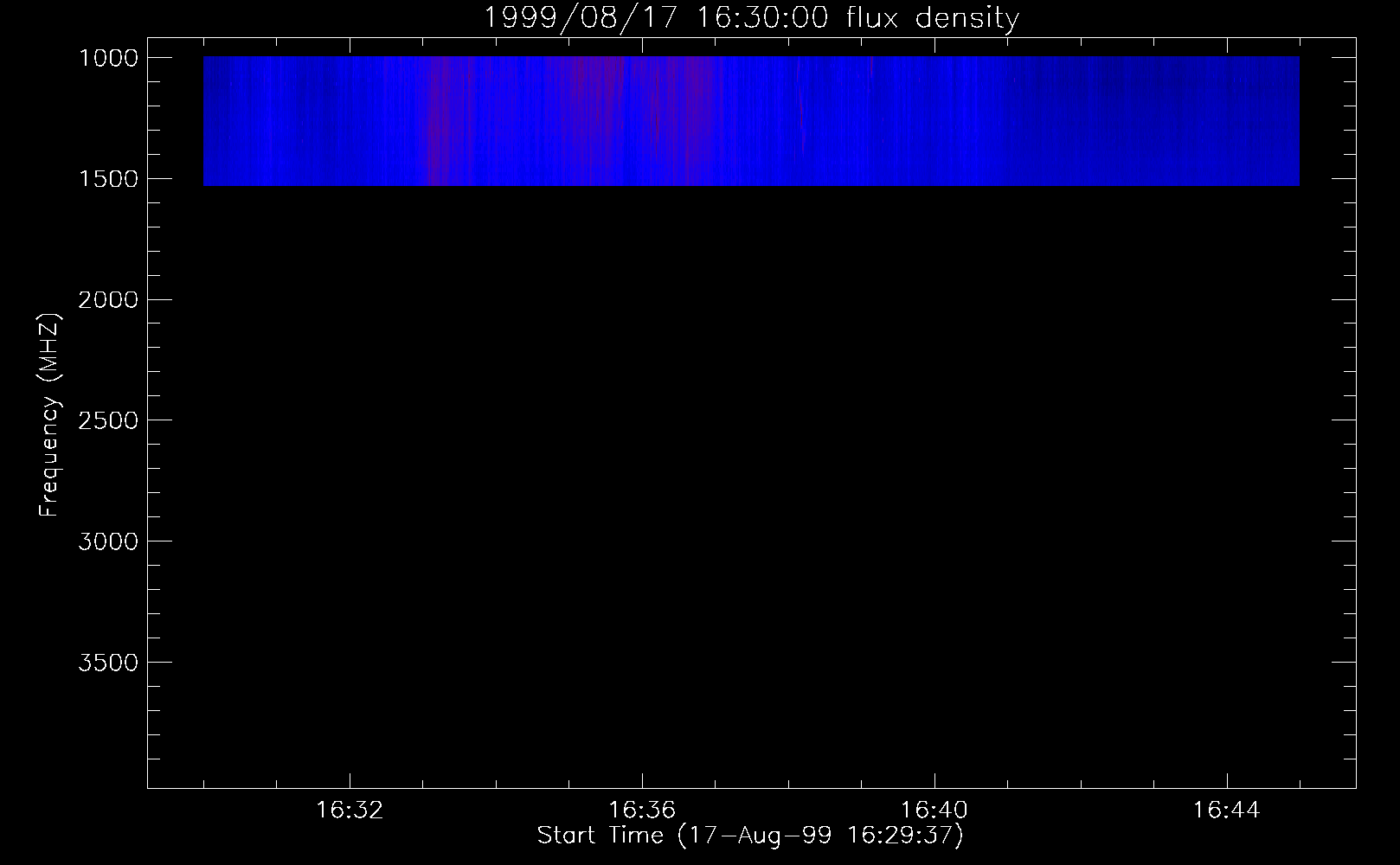
Task: Click the blue spectrogram flux density band
Action: (x=751, y=121)
